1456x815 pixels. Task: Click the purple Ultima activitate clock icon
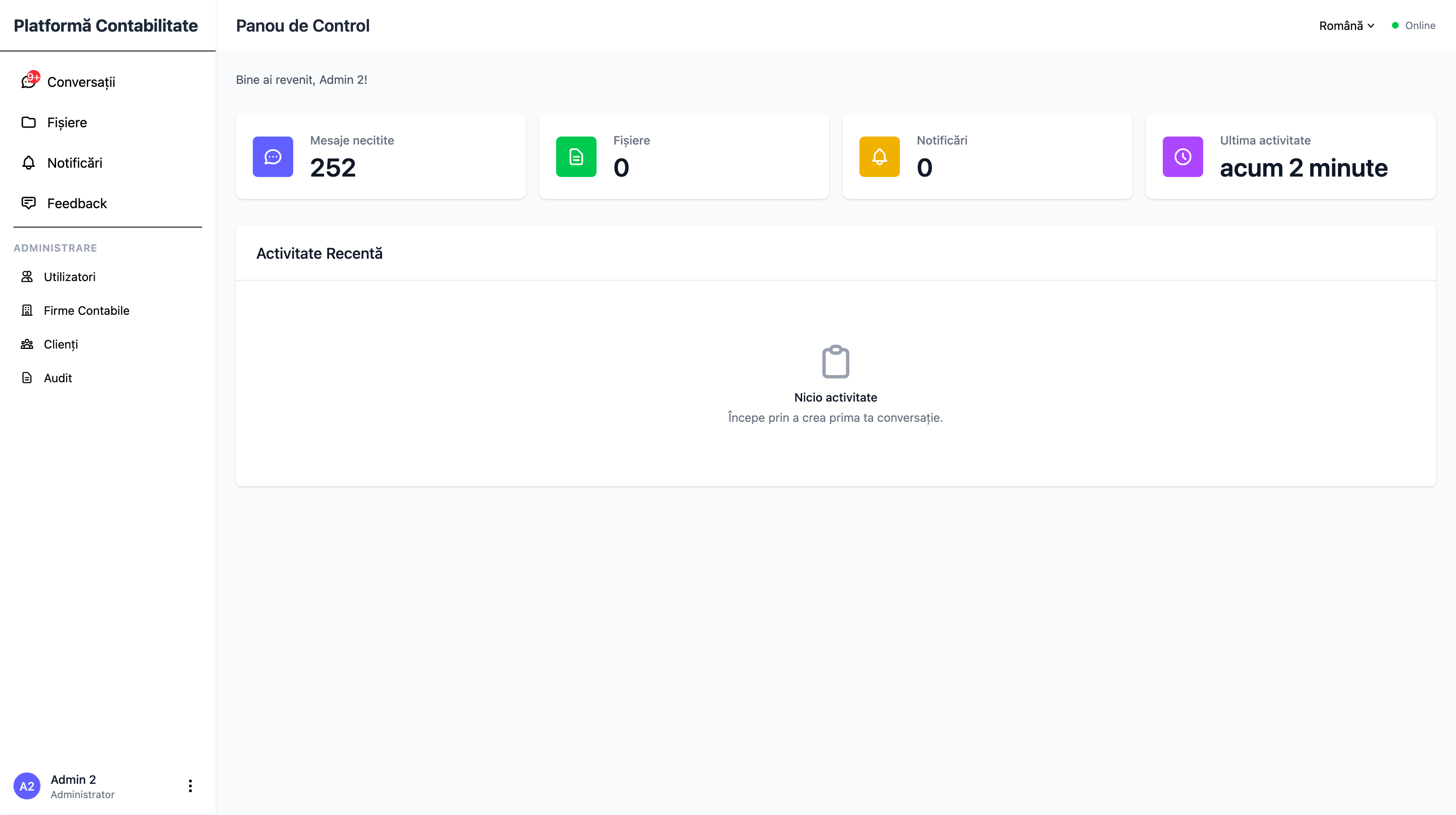[1183, 157]
